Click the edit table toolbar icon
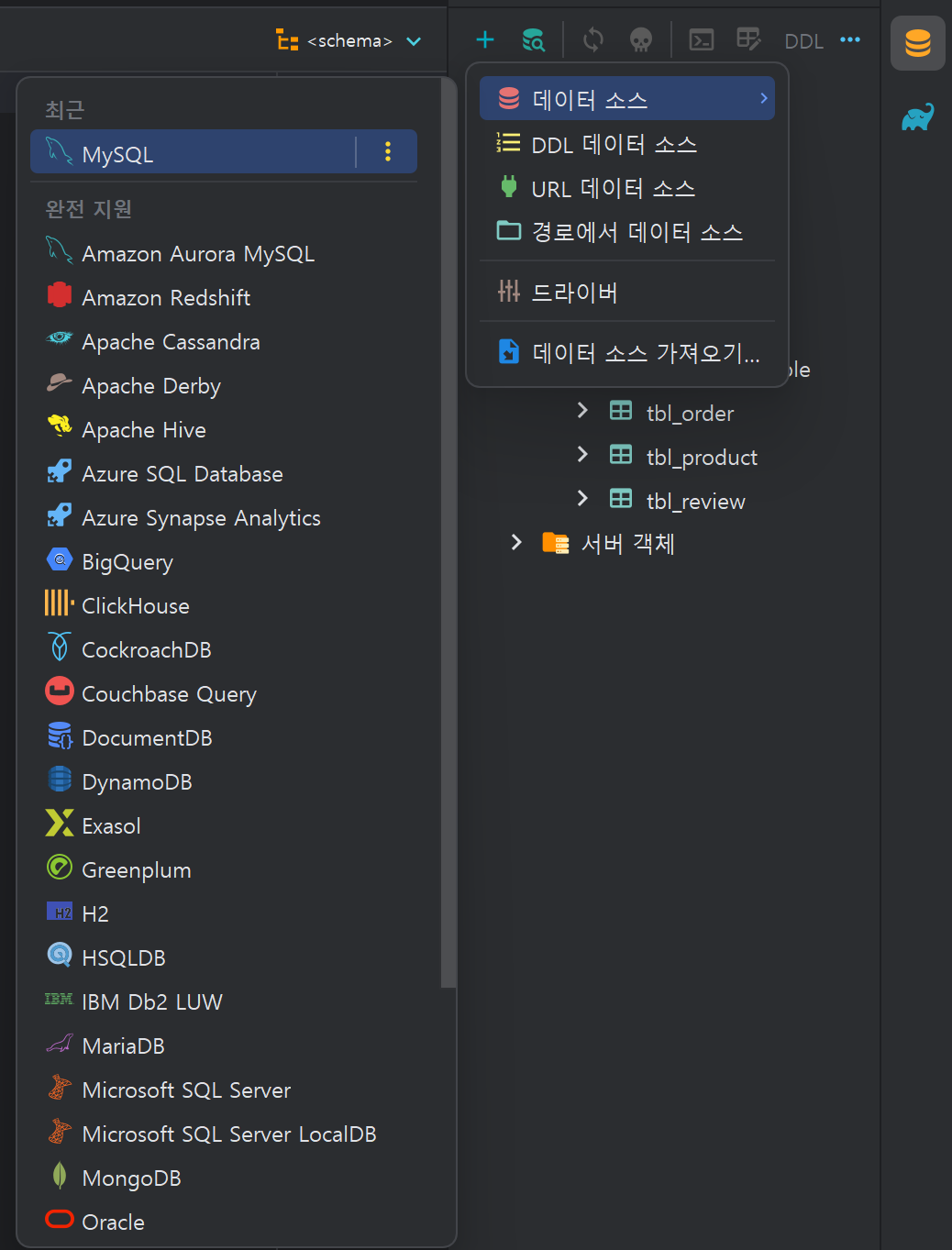The width and height of the screenshot is (952, 1250). coord(749,39)
